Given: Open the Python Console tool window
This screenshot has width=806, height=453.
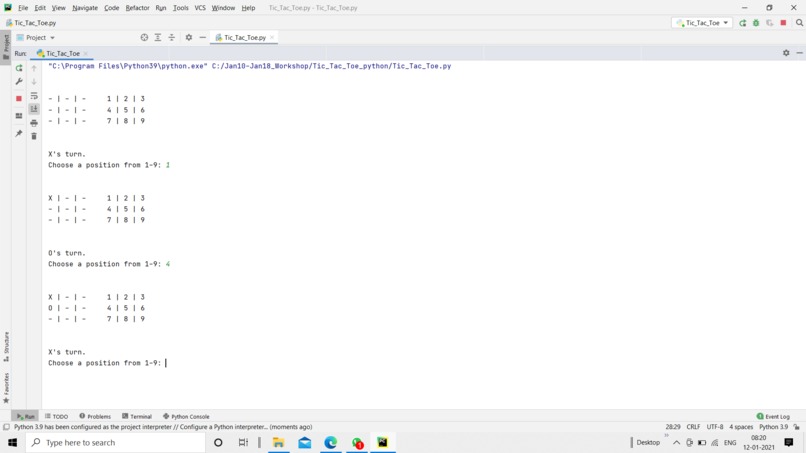Looking at the screenshot, I should (186, 416).
